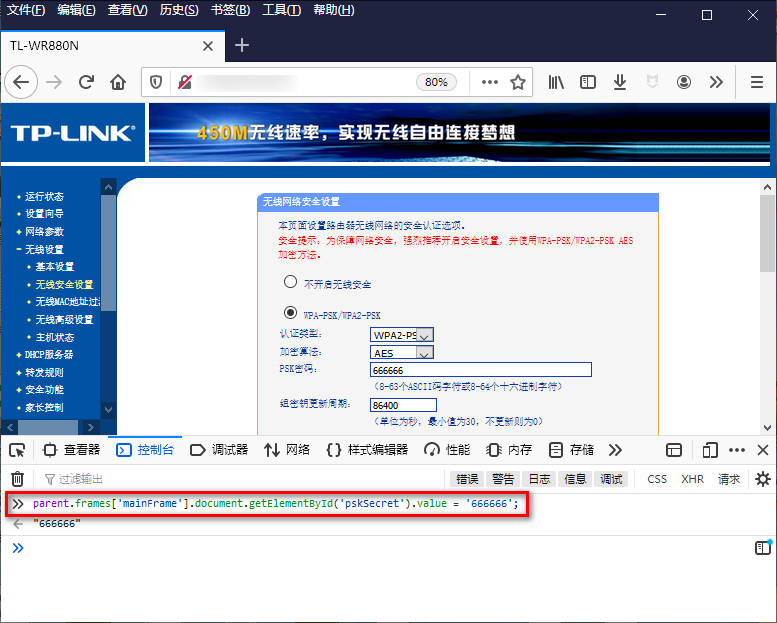Expand 网络参数 in sidebar

point(44,231)
